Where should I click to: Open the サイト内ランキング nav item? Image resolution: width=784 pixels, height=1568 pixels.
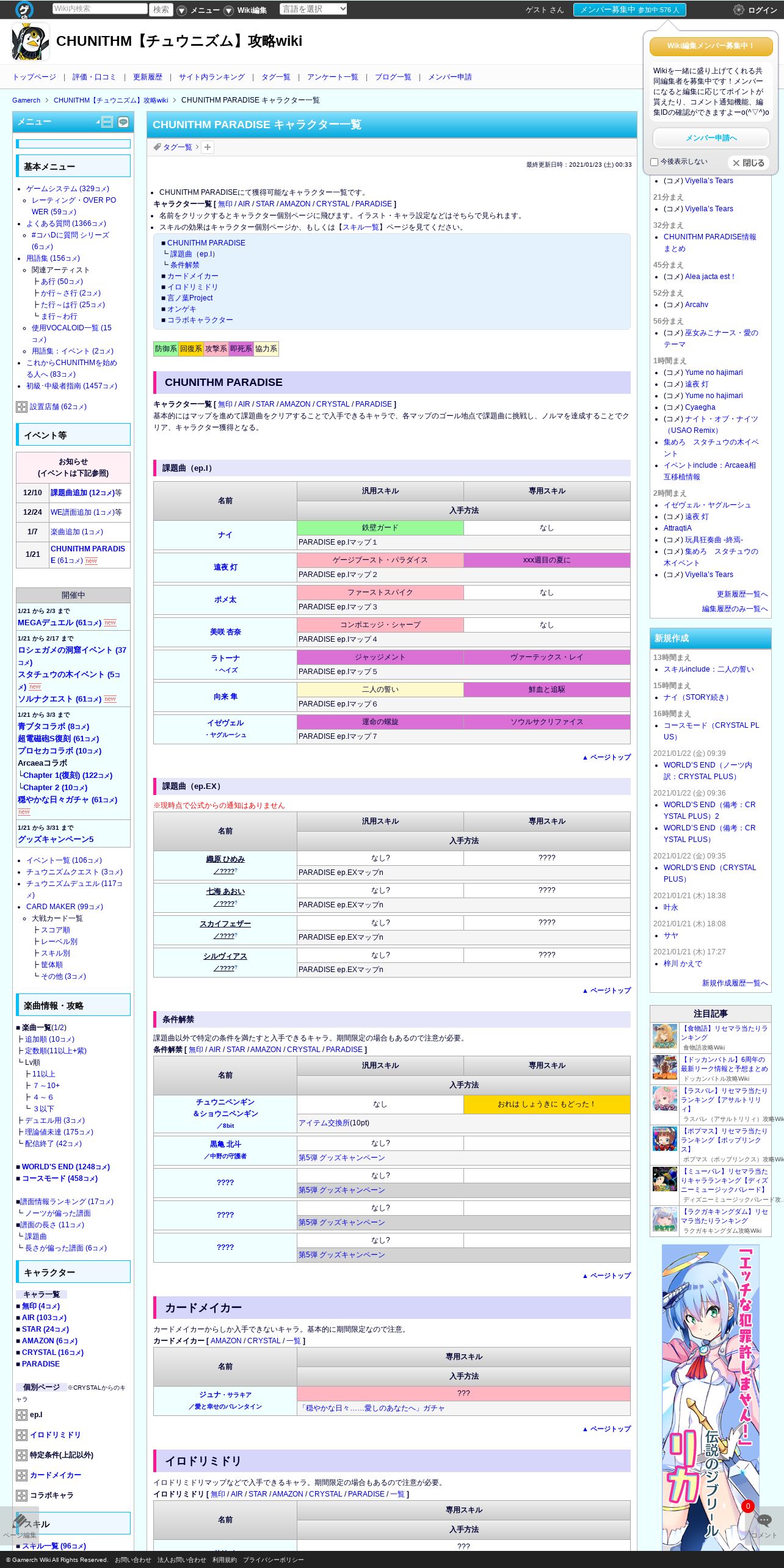click(x=211, y=77)
